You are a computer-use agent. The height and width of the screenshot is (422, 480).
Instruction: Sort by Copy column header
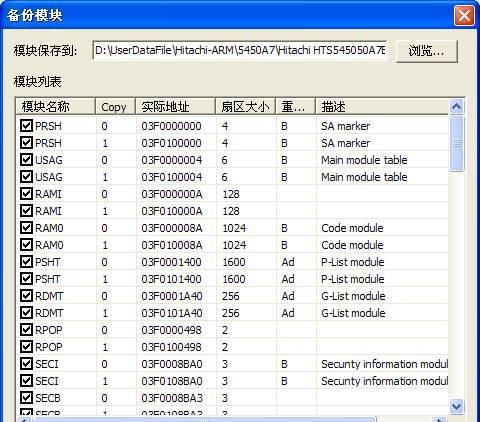[116, 107]
